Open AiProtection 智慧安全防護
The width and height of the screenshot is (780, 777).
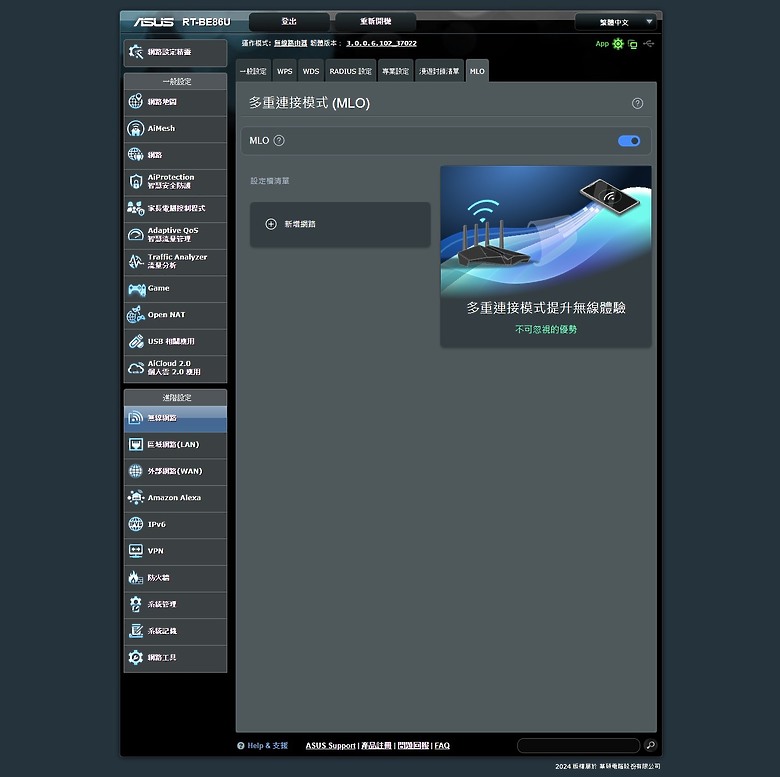coord(175,182)
